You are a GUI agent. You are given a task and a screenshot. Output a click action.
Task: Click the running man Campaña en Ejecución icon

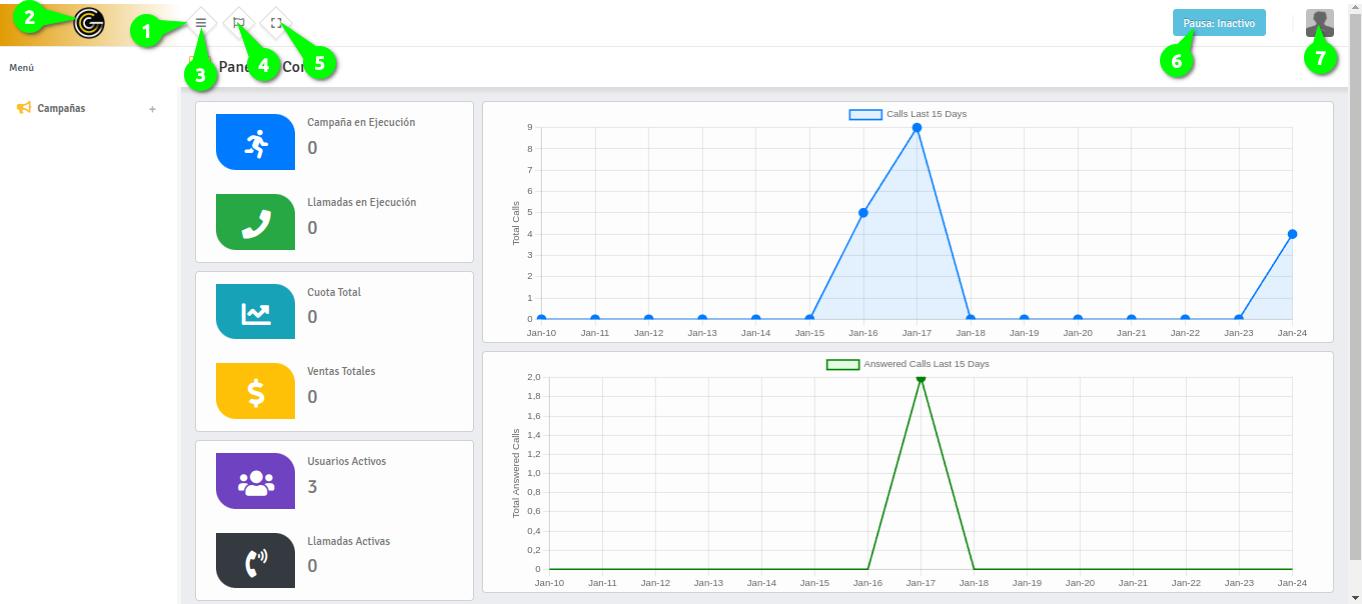click(x=255, y=142)
